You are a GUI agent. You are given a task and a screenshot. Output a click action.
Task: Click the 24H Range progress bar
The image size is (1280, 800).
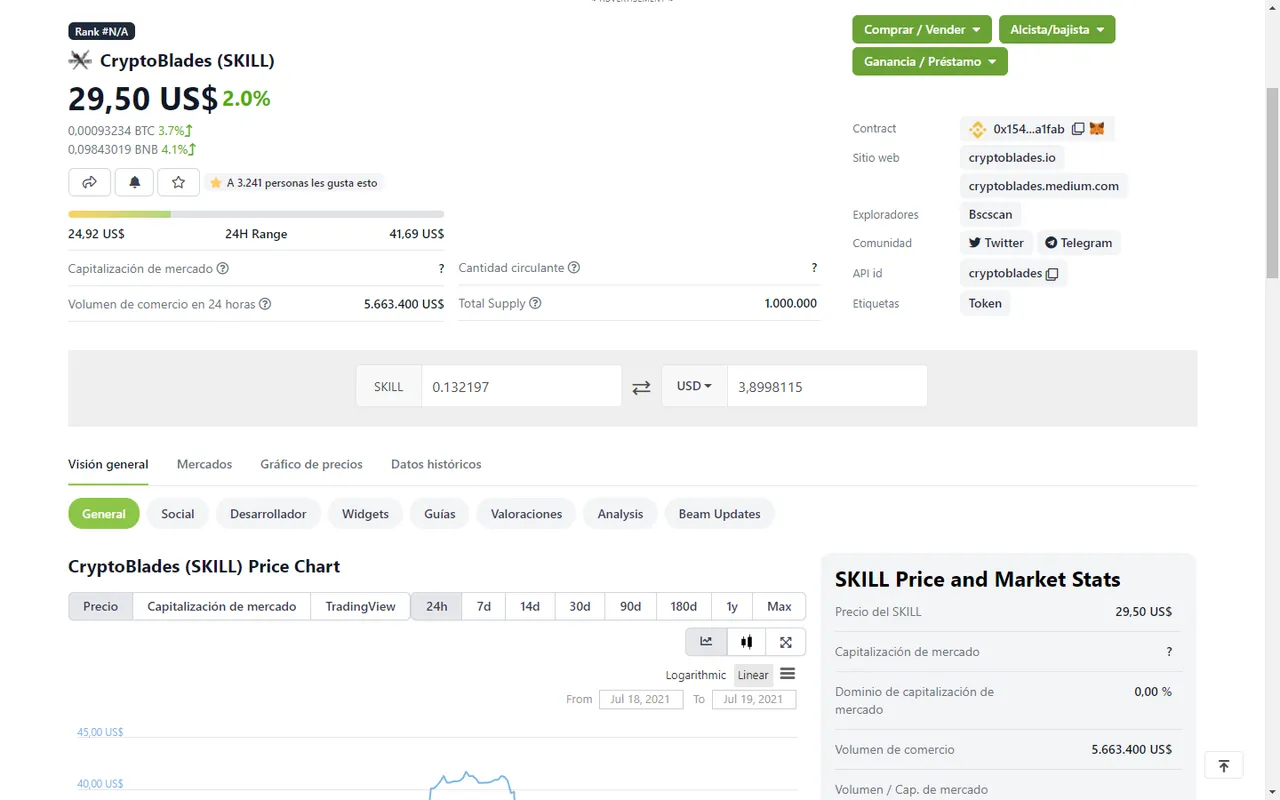[256, 214]
